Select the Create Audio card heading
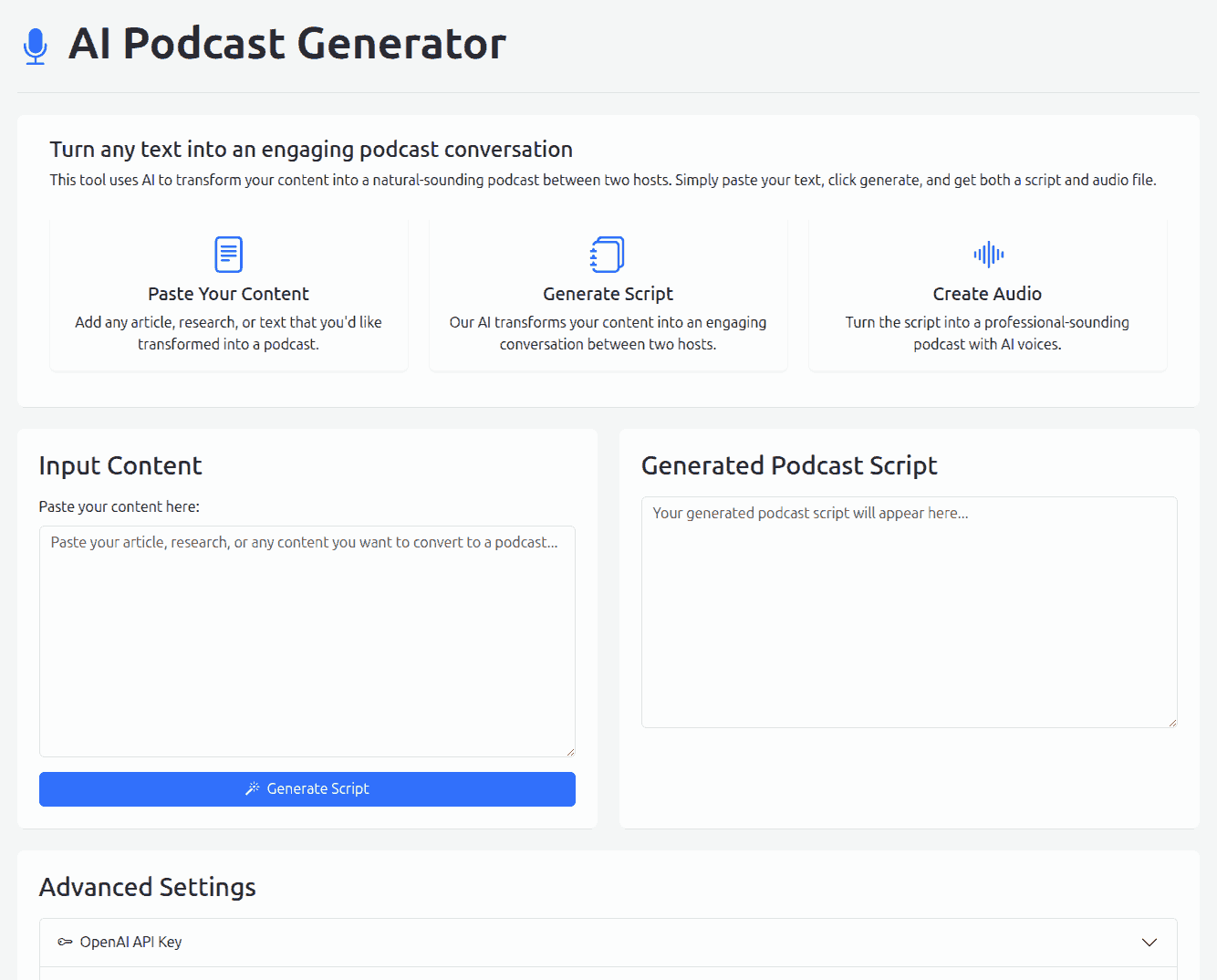The height and width of the screenshot is (980, 1217). [x=987, y=294]
